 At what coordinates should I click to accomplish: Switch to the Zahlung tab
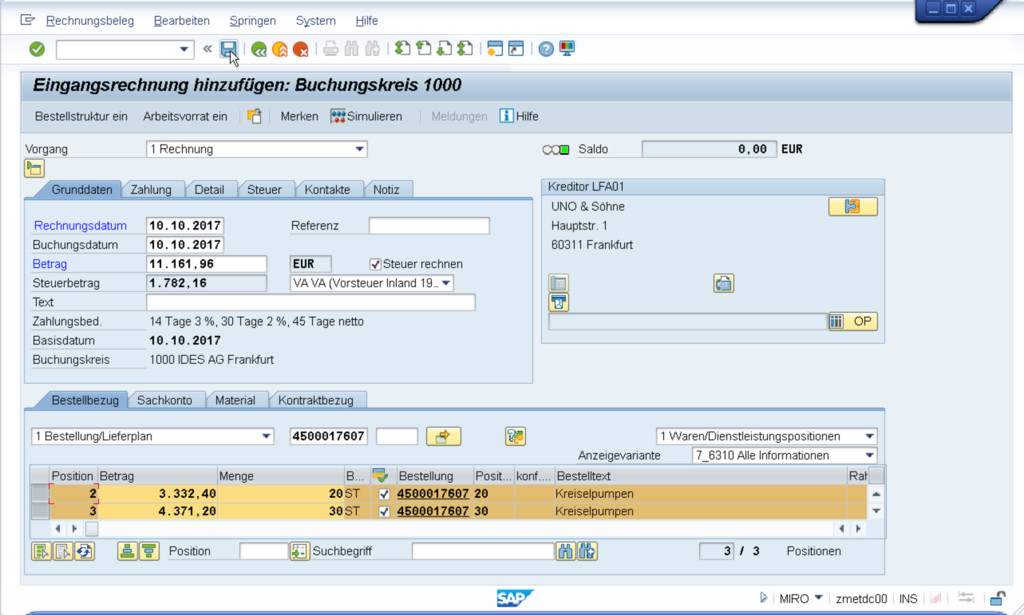(151, 190)
